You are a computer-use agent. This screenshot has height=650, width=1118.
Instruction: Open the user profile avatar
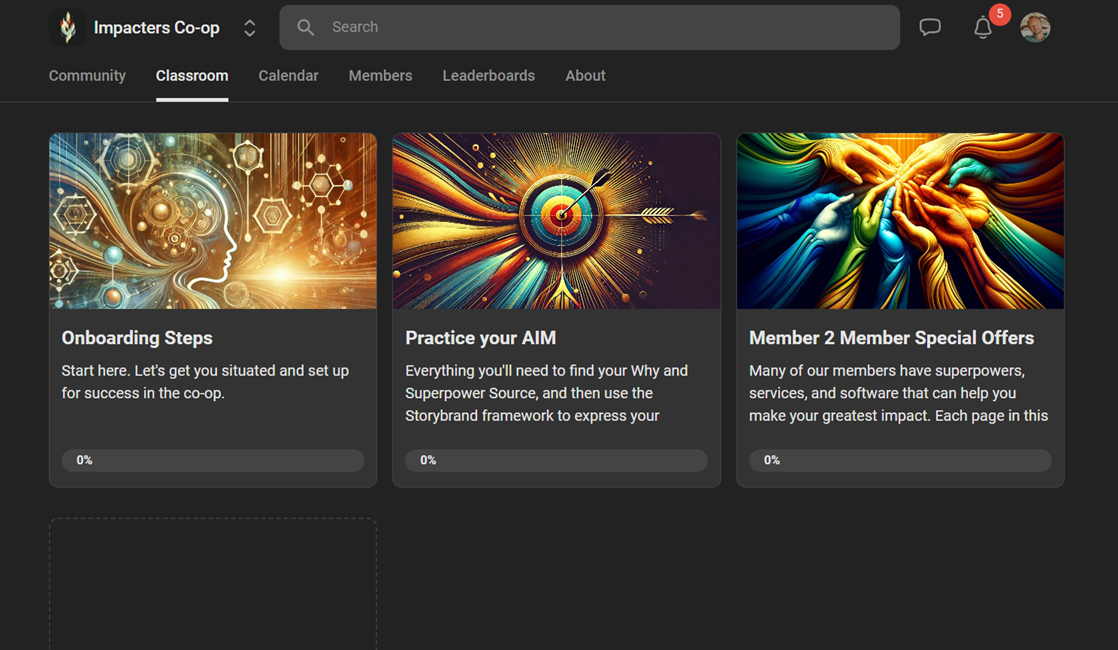pos(1035,28)
